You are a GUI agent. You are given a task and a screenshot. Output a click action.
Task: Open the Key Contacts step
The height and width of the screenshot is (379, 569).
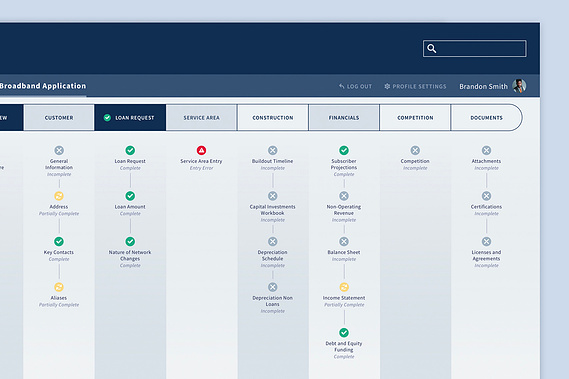point(59,252)
